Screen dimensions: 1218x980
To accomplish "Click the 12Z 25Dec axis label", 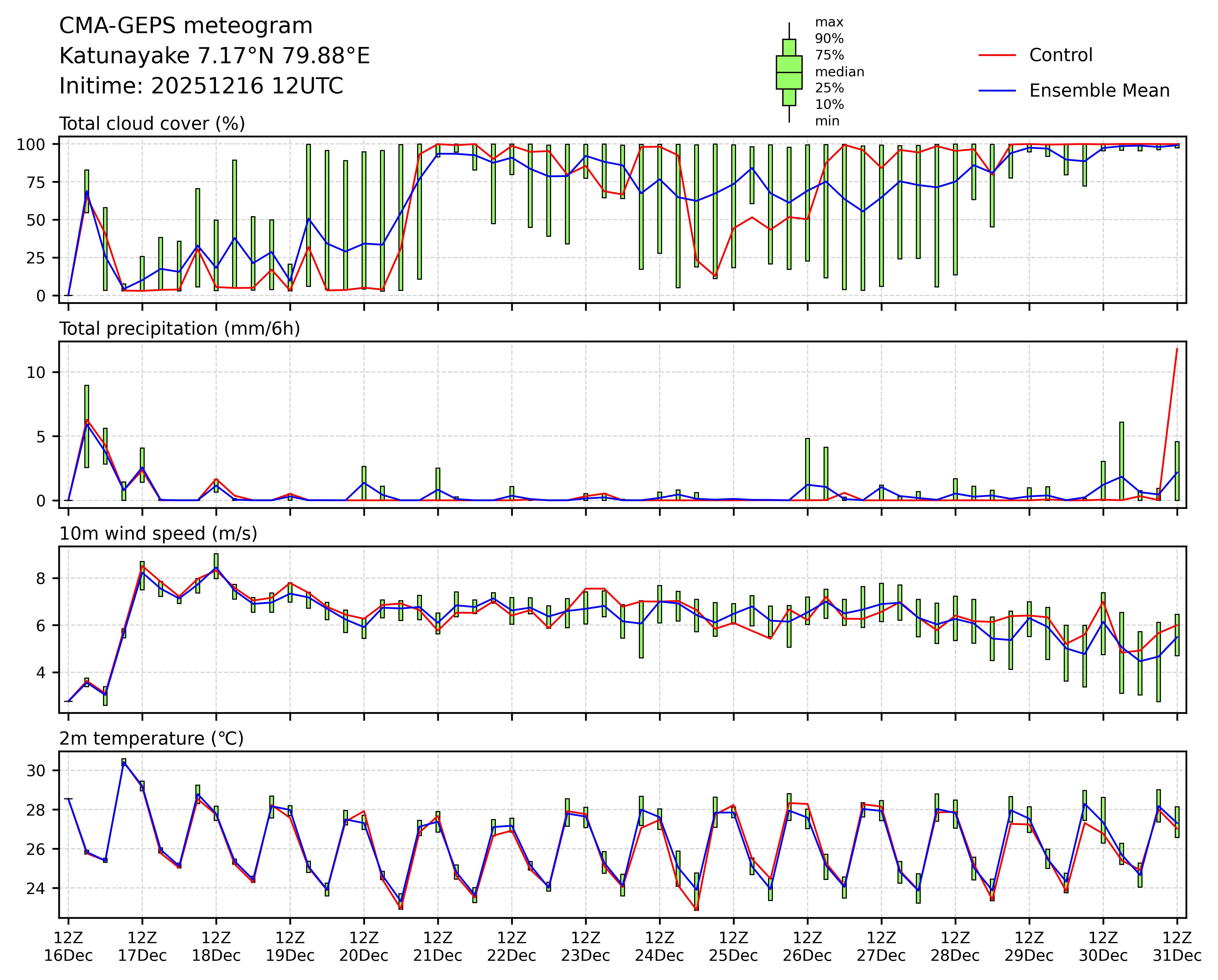I will point(733,947).
